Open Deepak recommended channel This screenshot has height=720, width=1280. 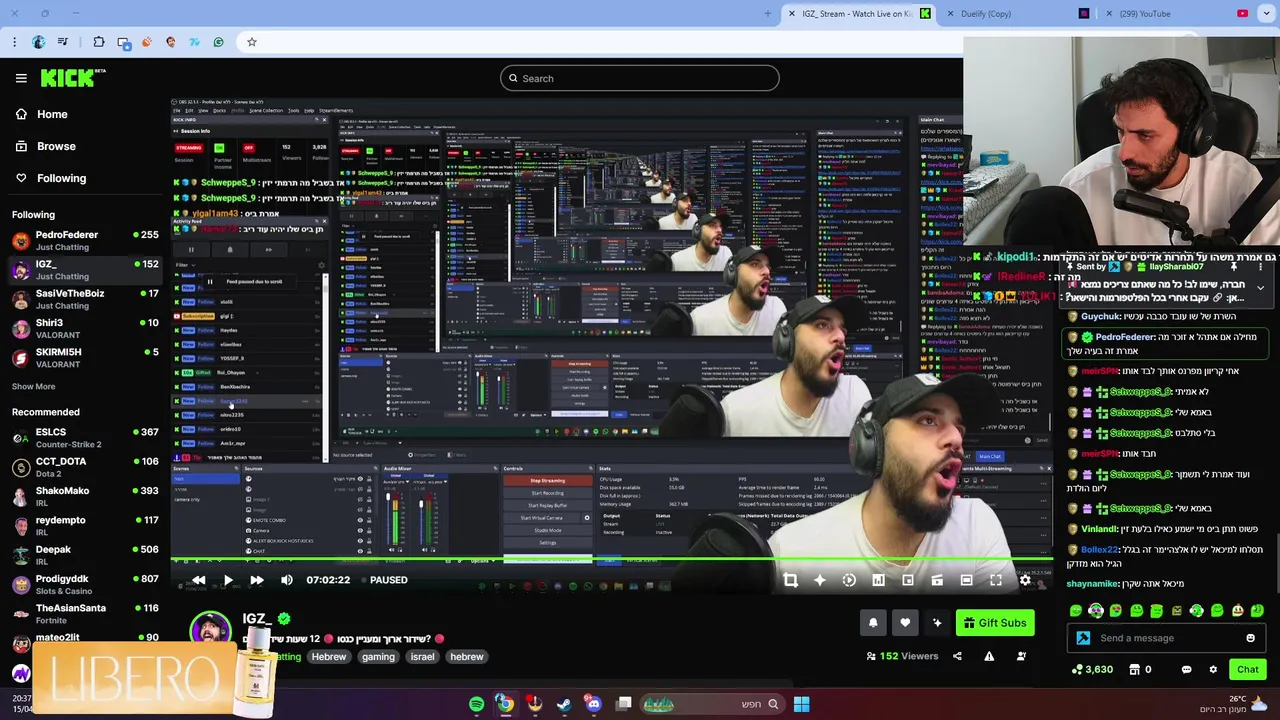coord(84,554)
